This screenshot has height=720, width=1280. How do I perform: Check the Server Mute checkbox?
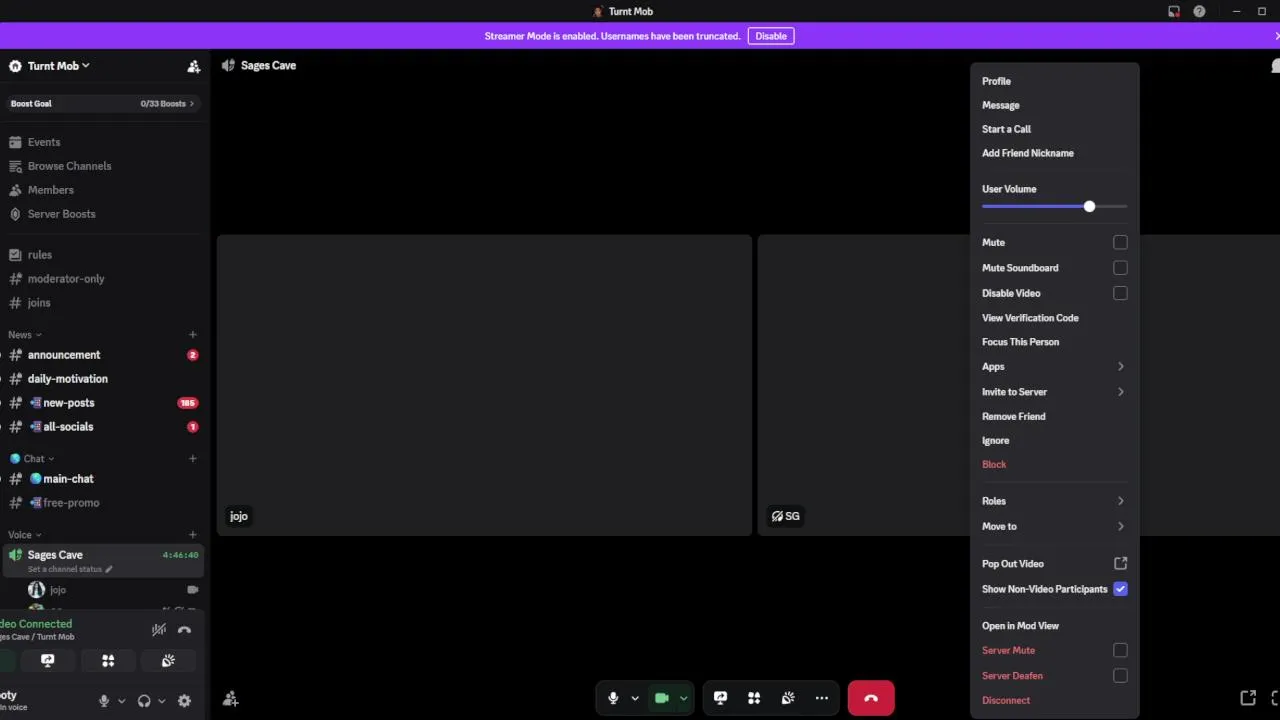click(1120, 650)
